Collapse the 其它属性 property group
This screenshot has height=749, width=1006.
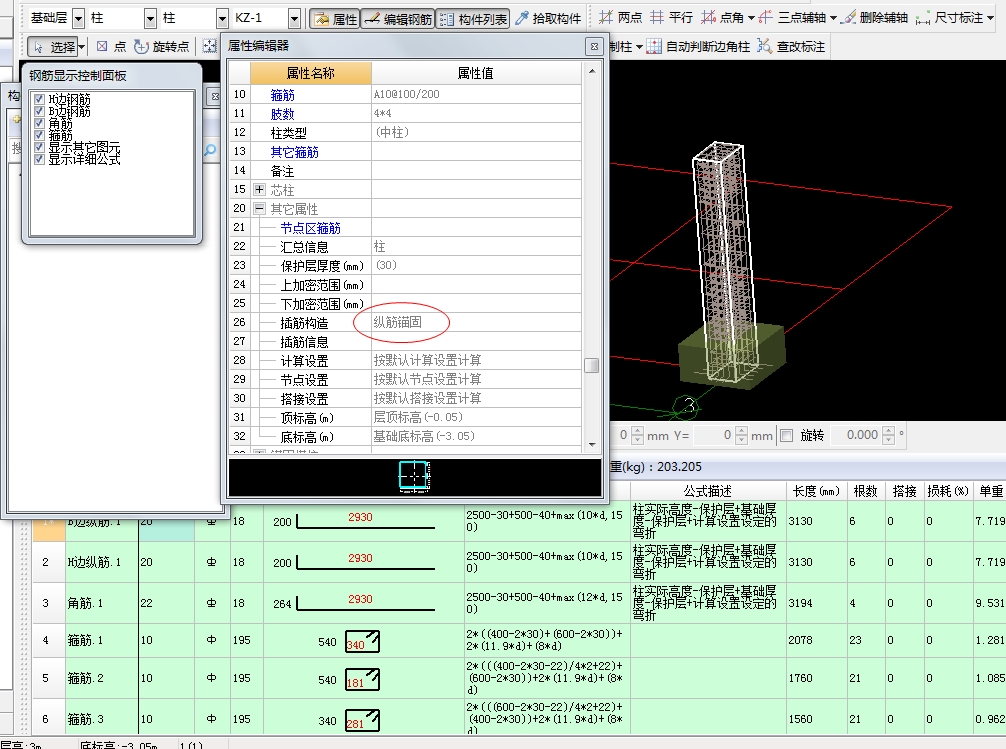260,209
